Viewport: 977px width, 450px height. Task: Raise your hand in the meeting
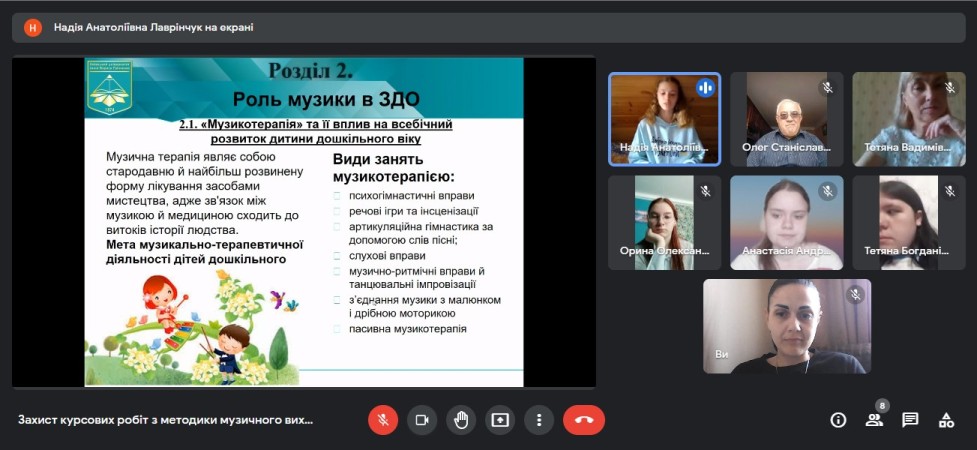click(x=461, y=420)
